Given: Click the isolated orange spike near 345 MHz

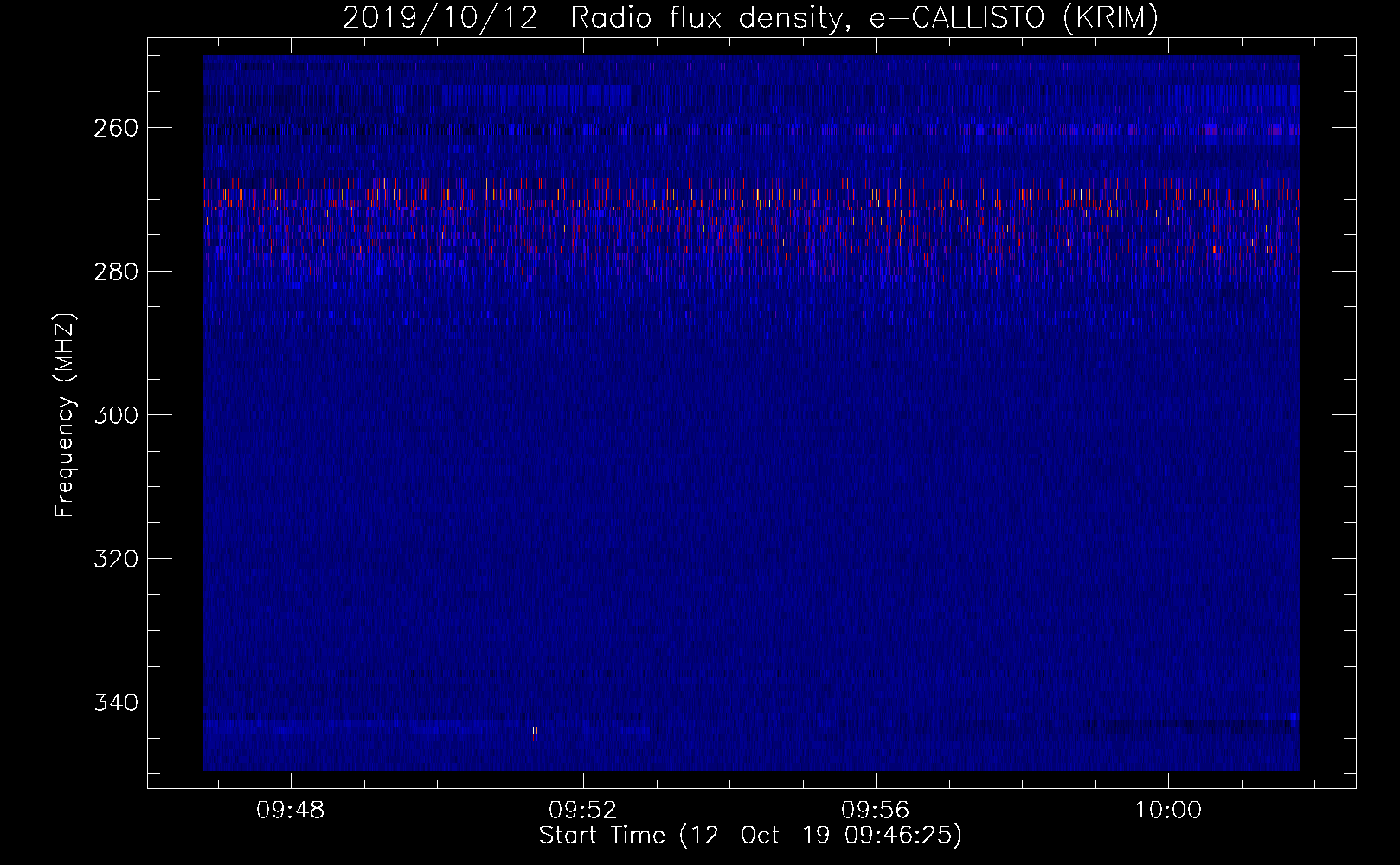Looking at the screenshot, I should tap(535, 734).
